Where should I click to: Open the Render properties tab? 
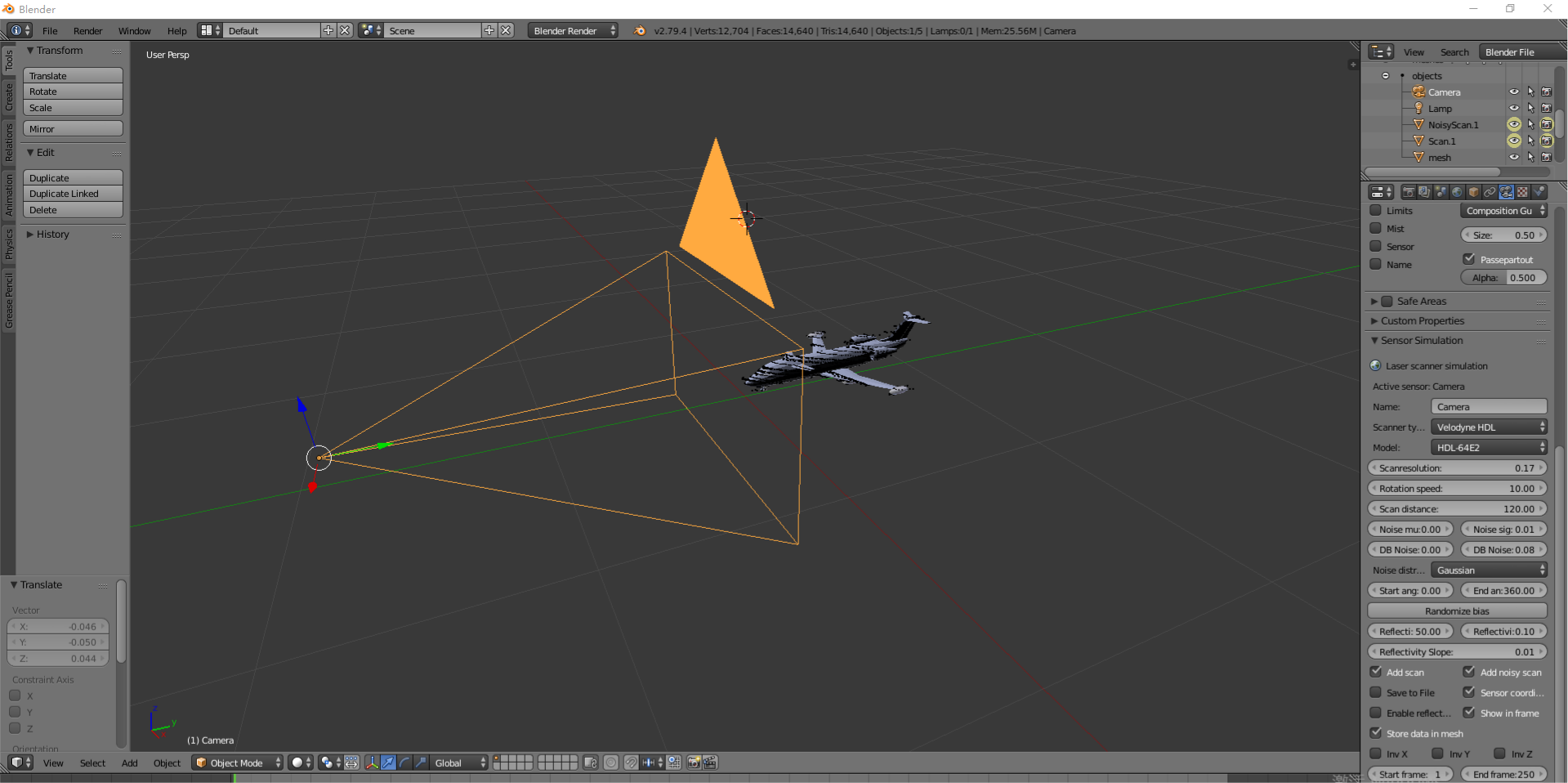pyautogui.click(x=1408, y=192)
